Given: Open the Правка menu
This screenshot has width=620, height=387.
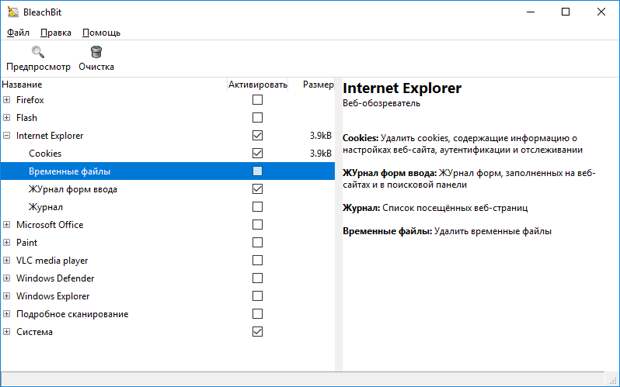Looking at the screenshot, I should coord(56,33).
